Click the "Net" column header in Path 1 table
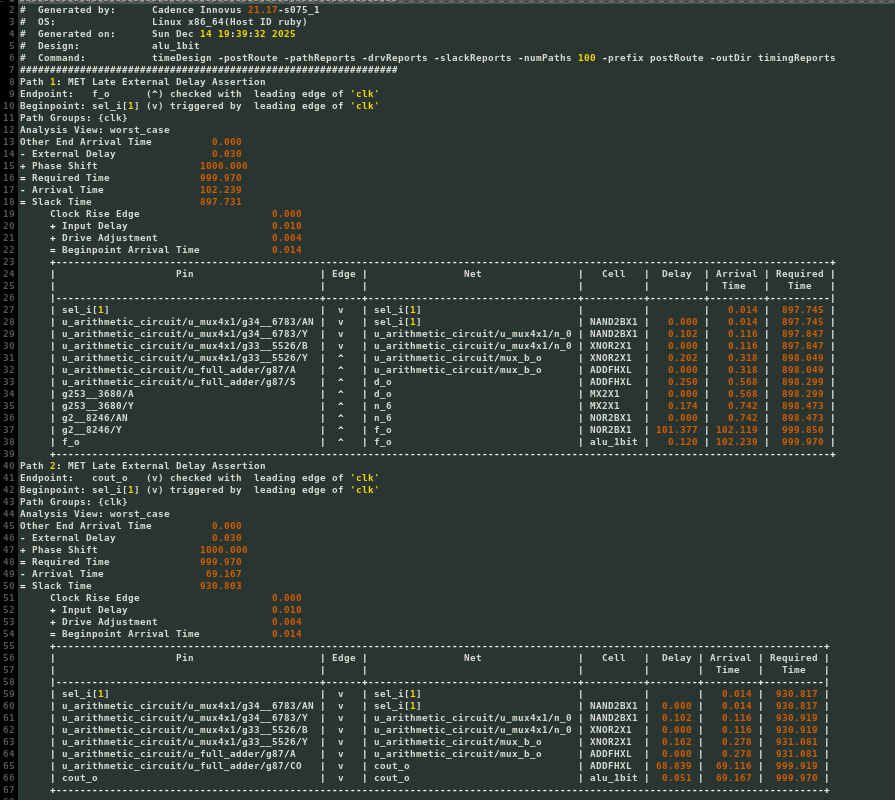 [472, 273]
